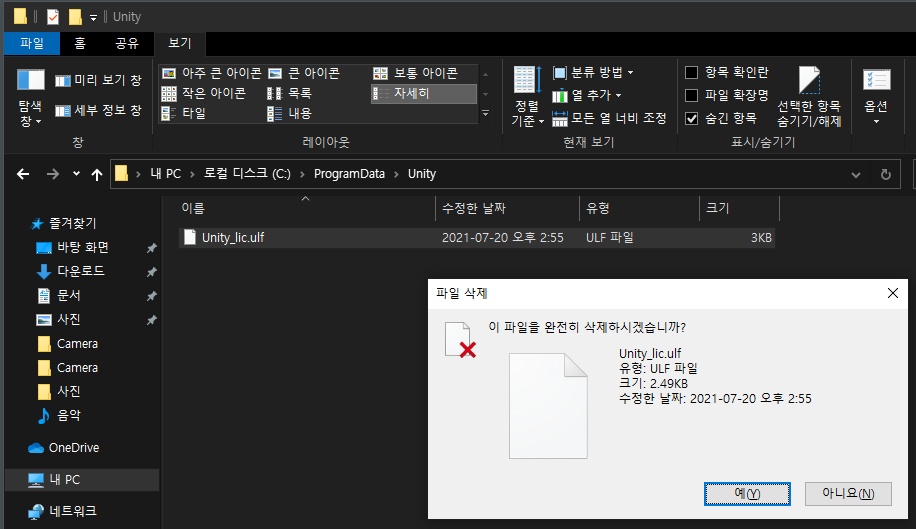Choose 아주 큰 아이콘 layout
Screen dimensions: 916x529
tap(211, 73)
